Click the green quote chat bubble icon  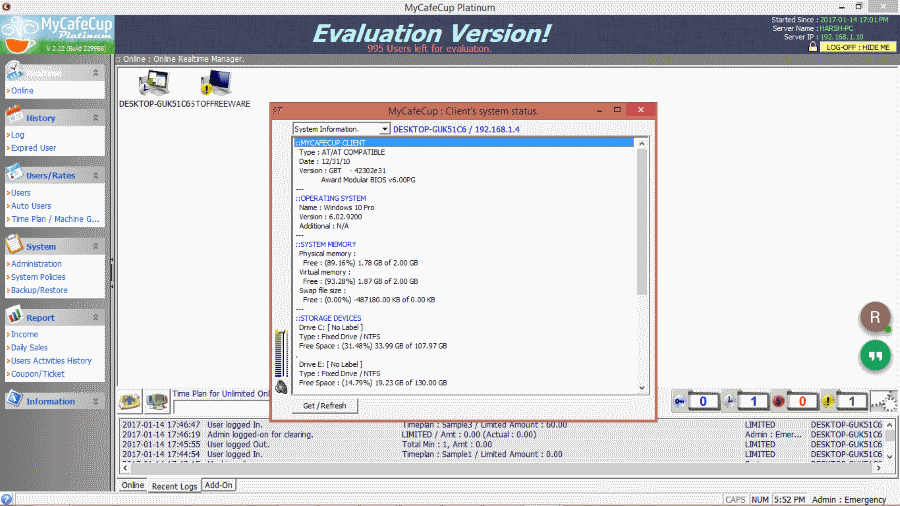tap(875, 356)
